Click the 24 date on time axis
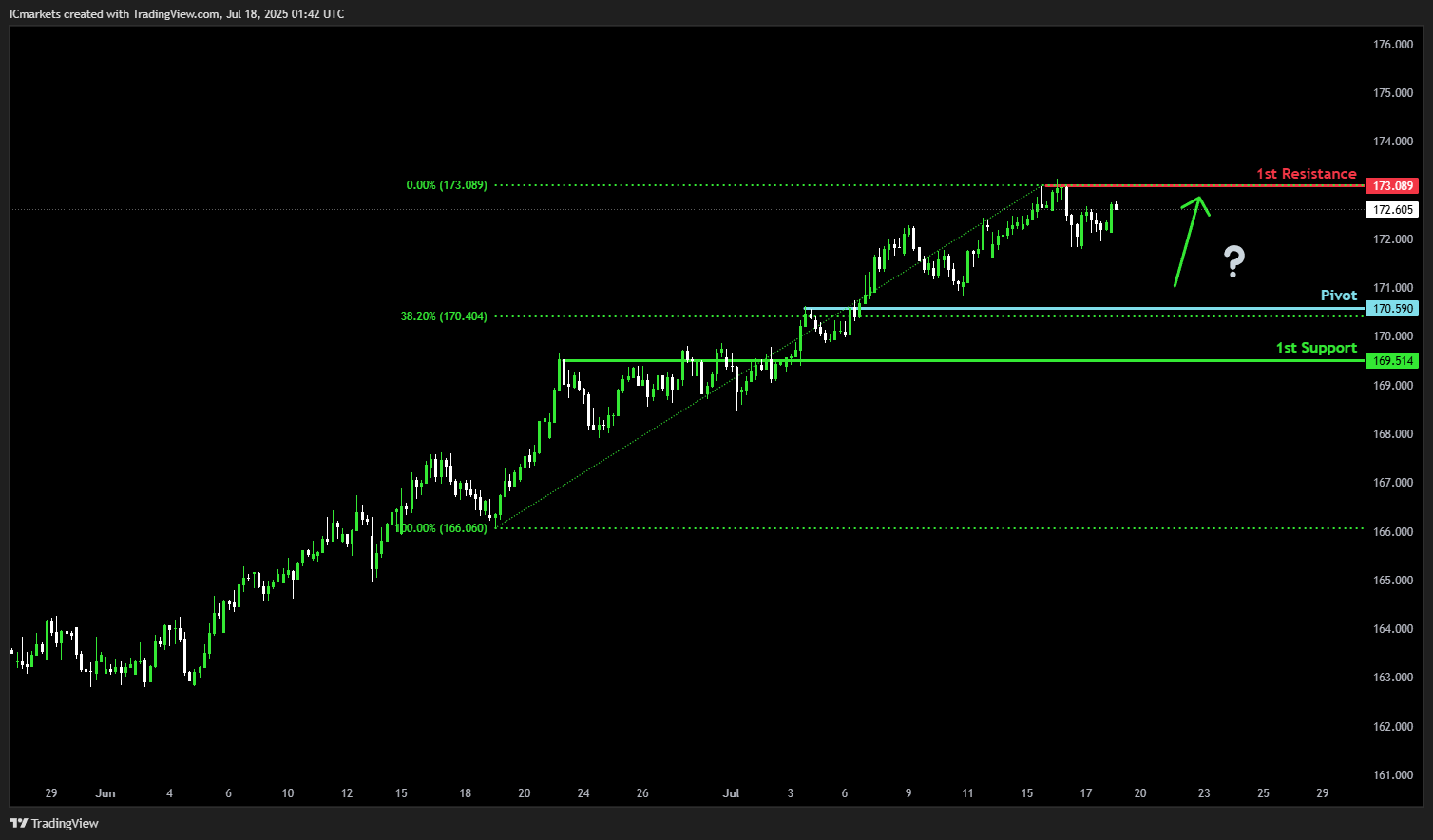 click(583, 793)
